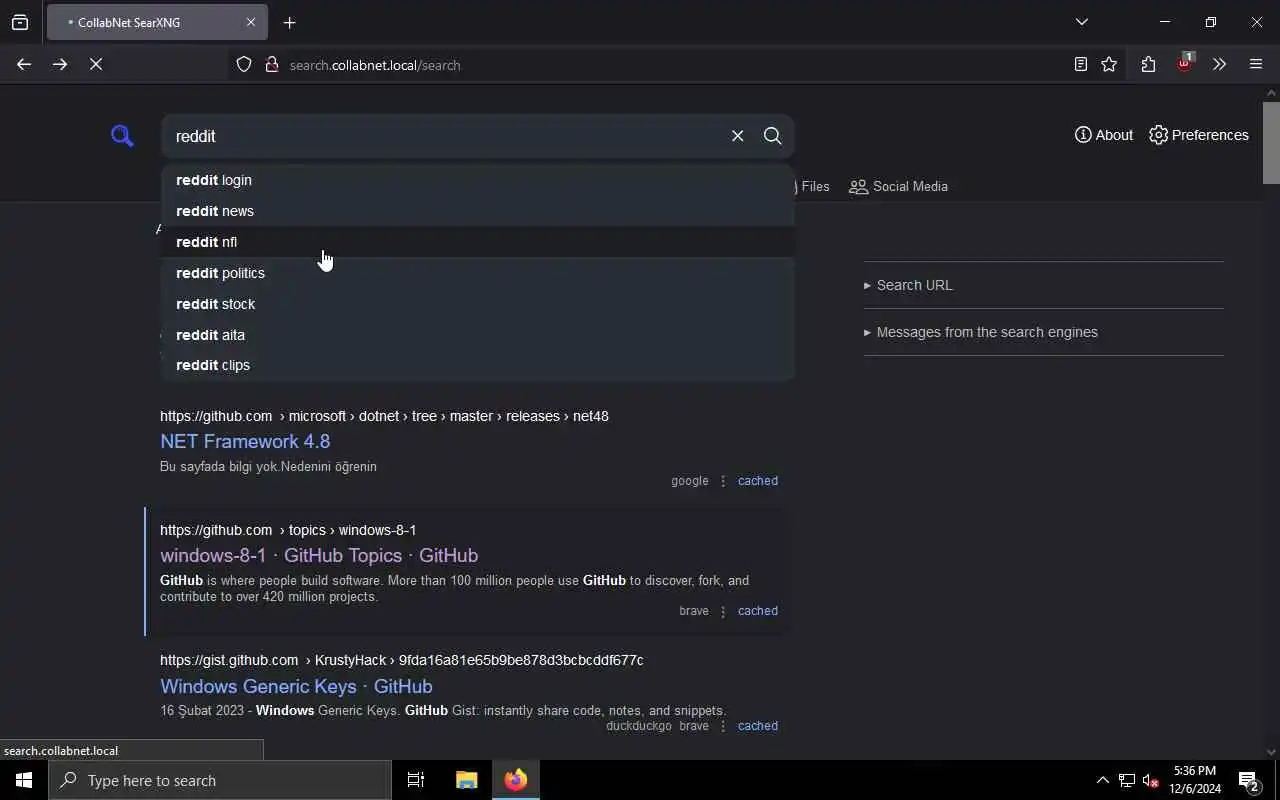Stop page loading with the X button
This screenshot has width=1280, height=800.
click(96, 64)
